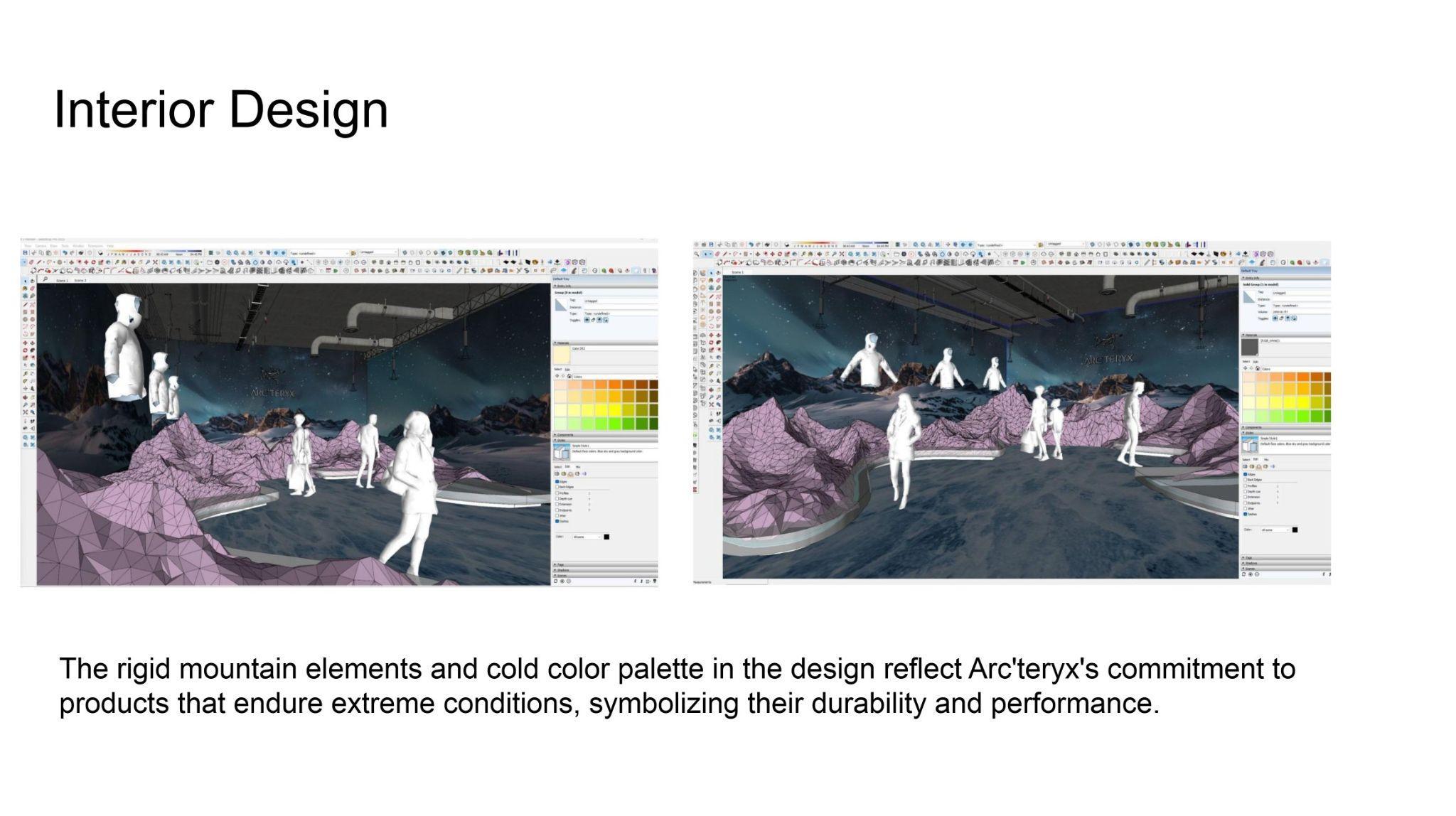Open background settings icon in left Styles edit
Viewport: 1456px width, 816px height.
tap(569, 473)
